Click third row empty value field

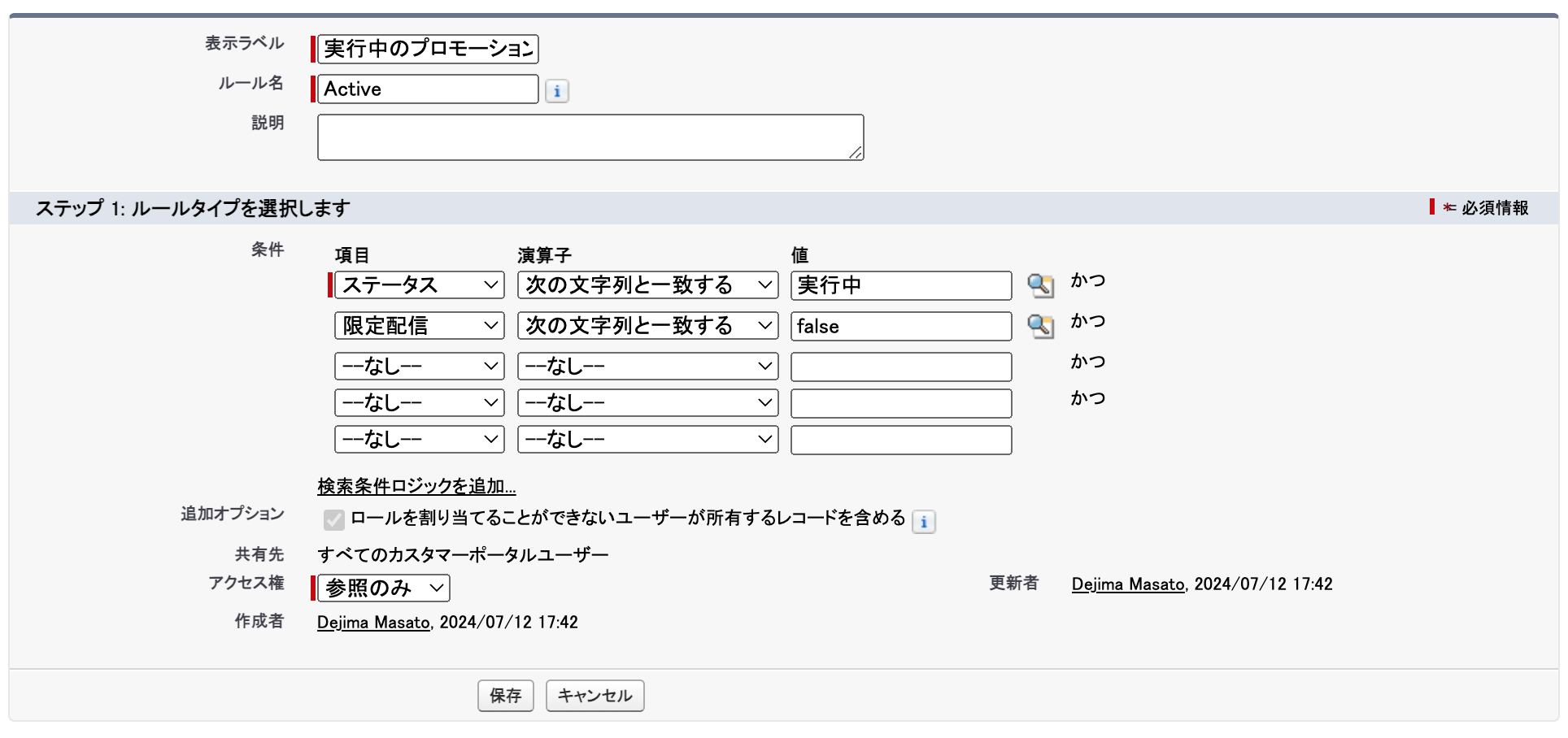(901, 367)
